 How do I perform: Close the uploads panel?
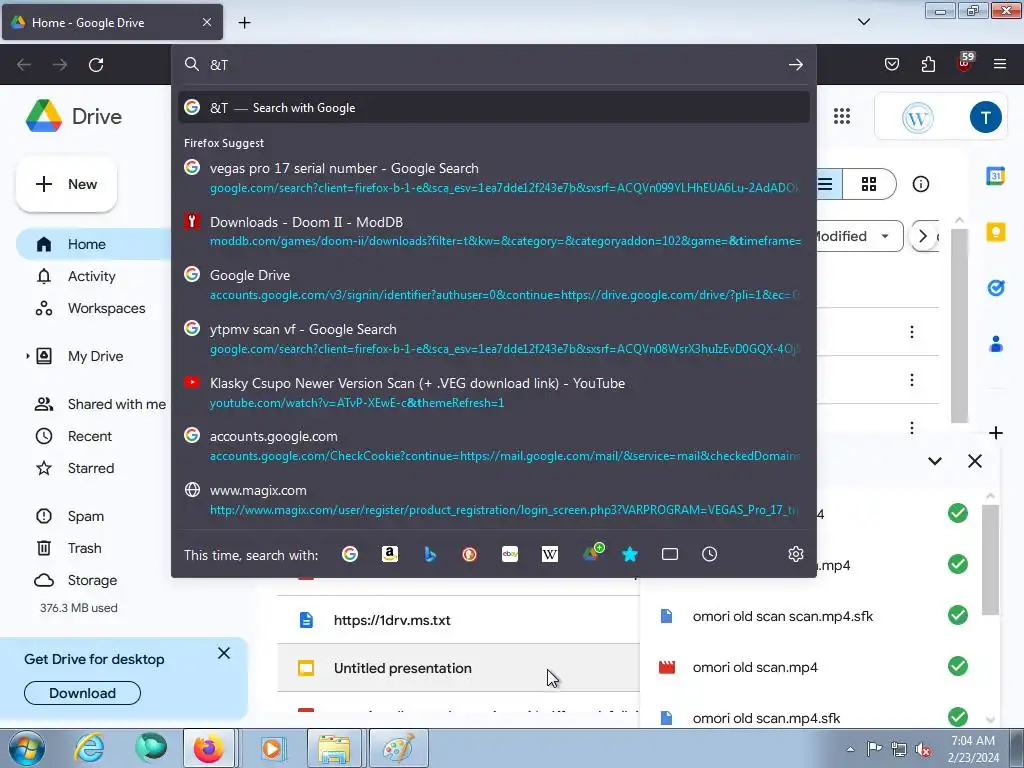tap(974, 461)
